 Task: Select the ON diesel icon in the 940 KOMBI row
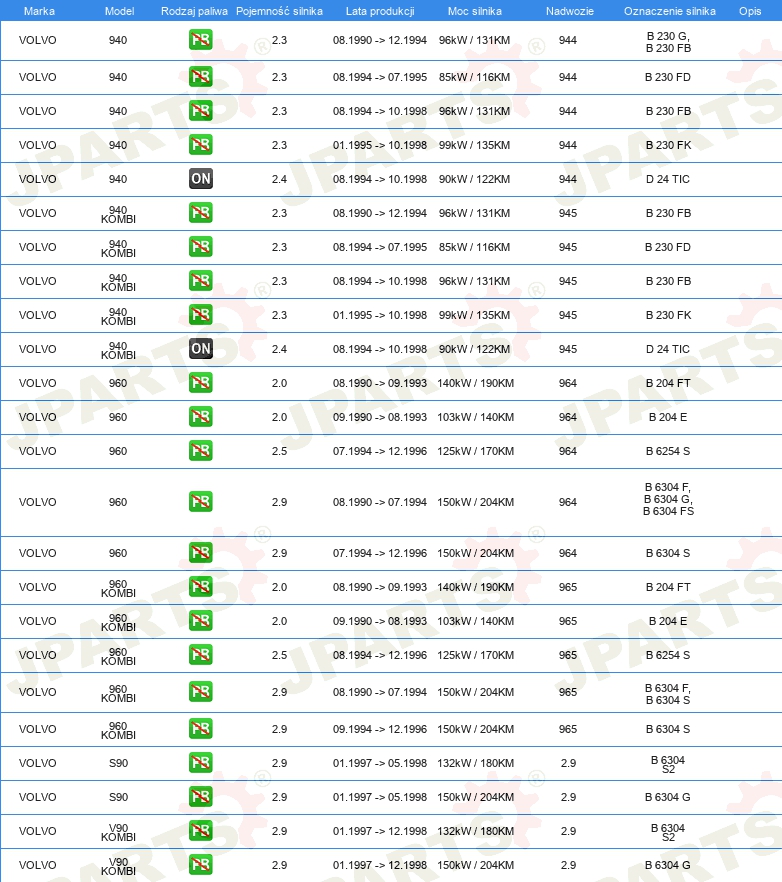pos(201,349)
